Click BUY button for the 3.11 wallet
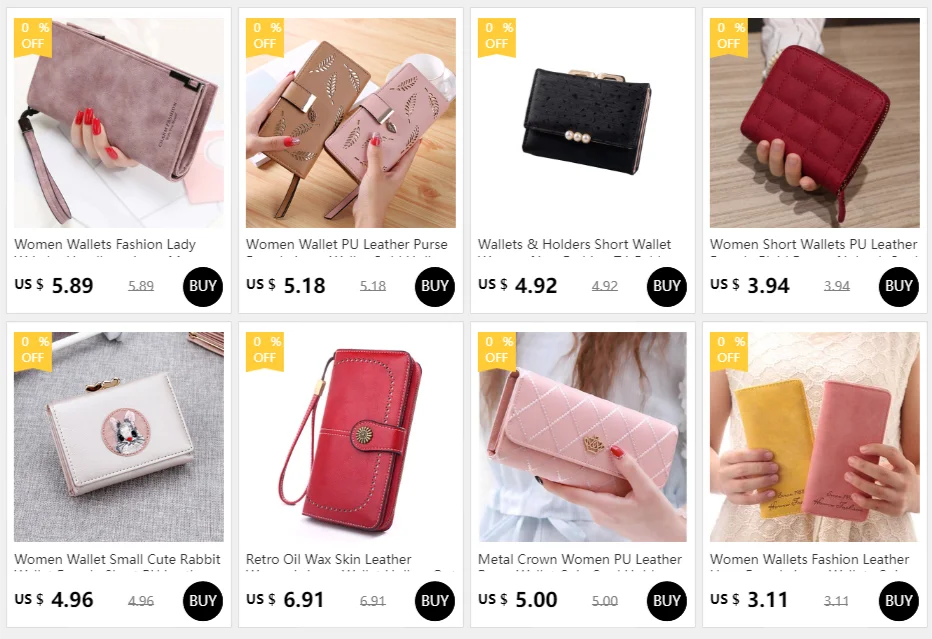Image resolution: width=932 pixels, height=639 pixels. pos(898,601)
